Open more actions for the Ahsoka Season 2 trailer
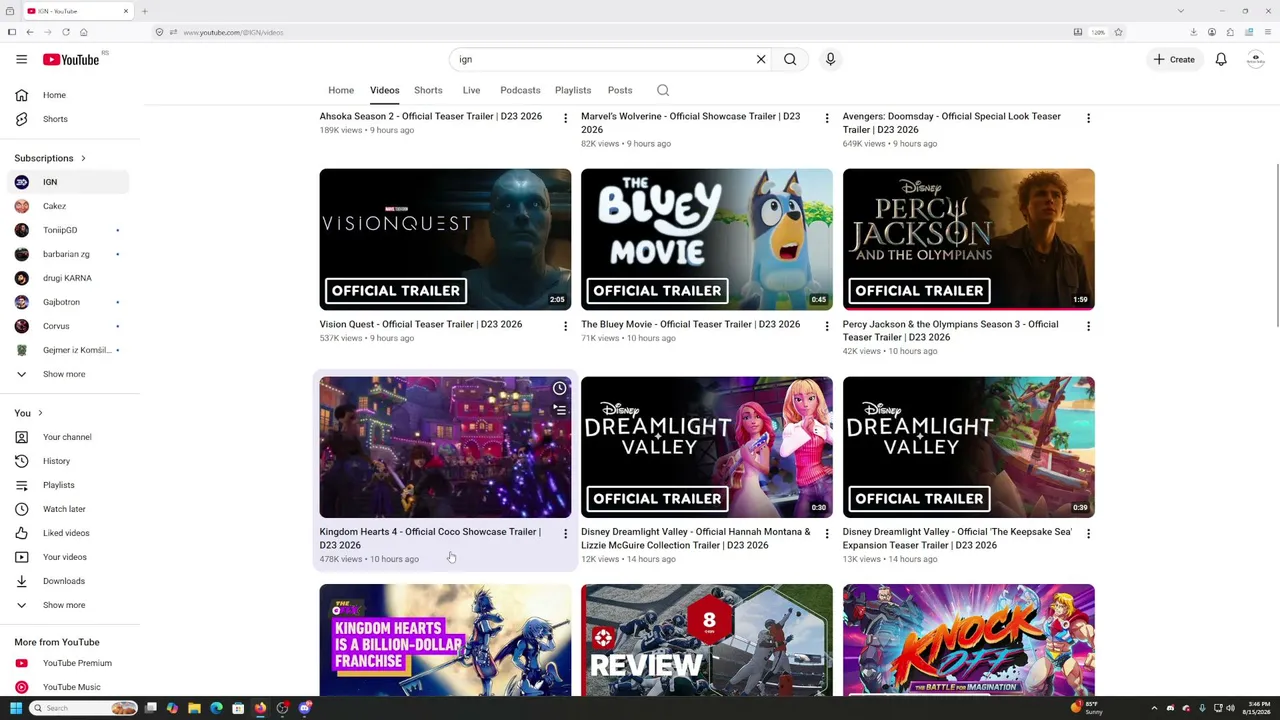The image size is (1280, 720). [x=565, y=118]
